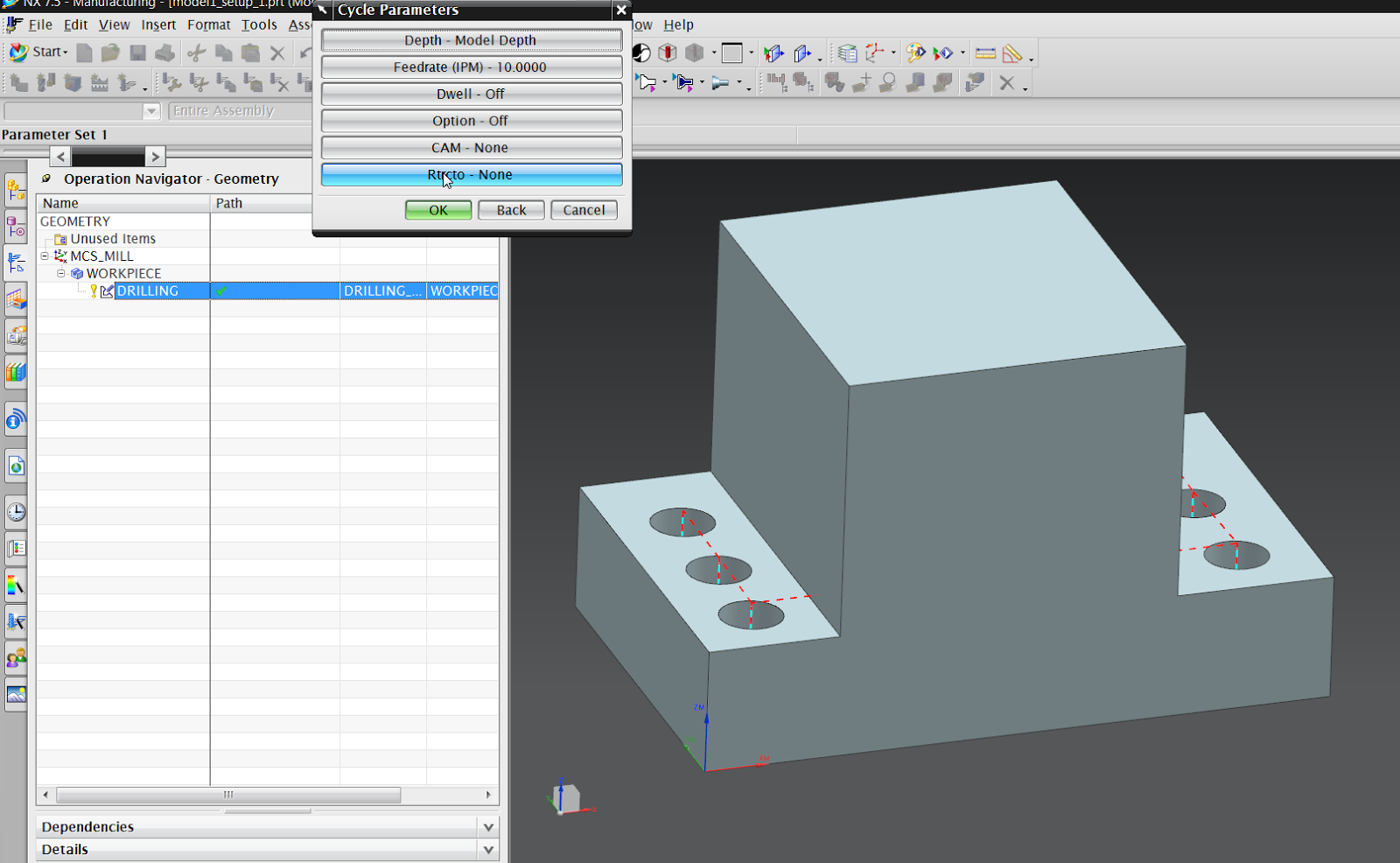Cancel the Cycle Parameters dialog
The image size is (1400, 863).
tap(584, 210)
